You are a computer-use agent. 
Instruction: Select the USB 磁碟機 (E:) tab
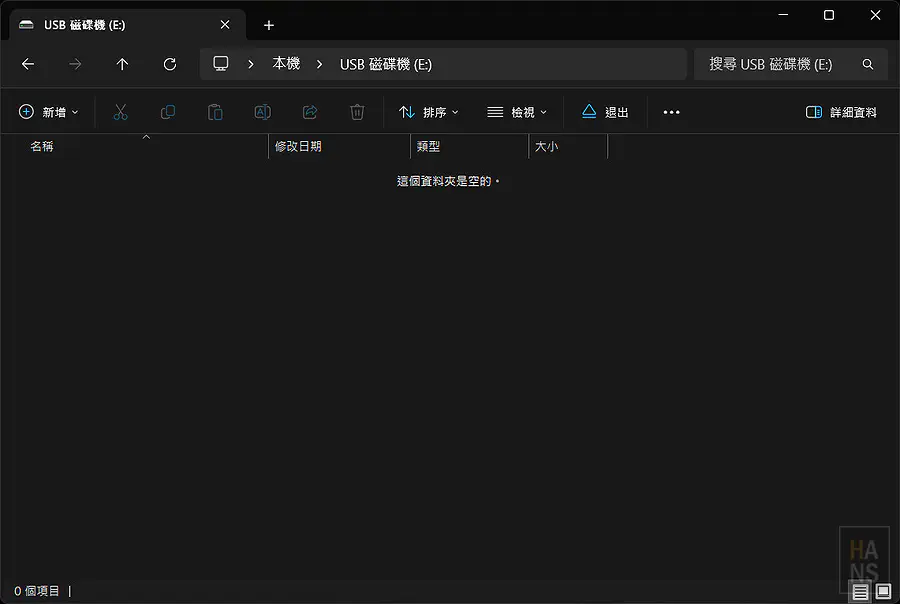(x=110, y=24)
